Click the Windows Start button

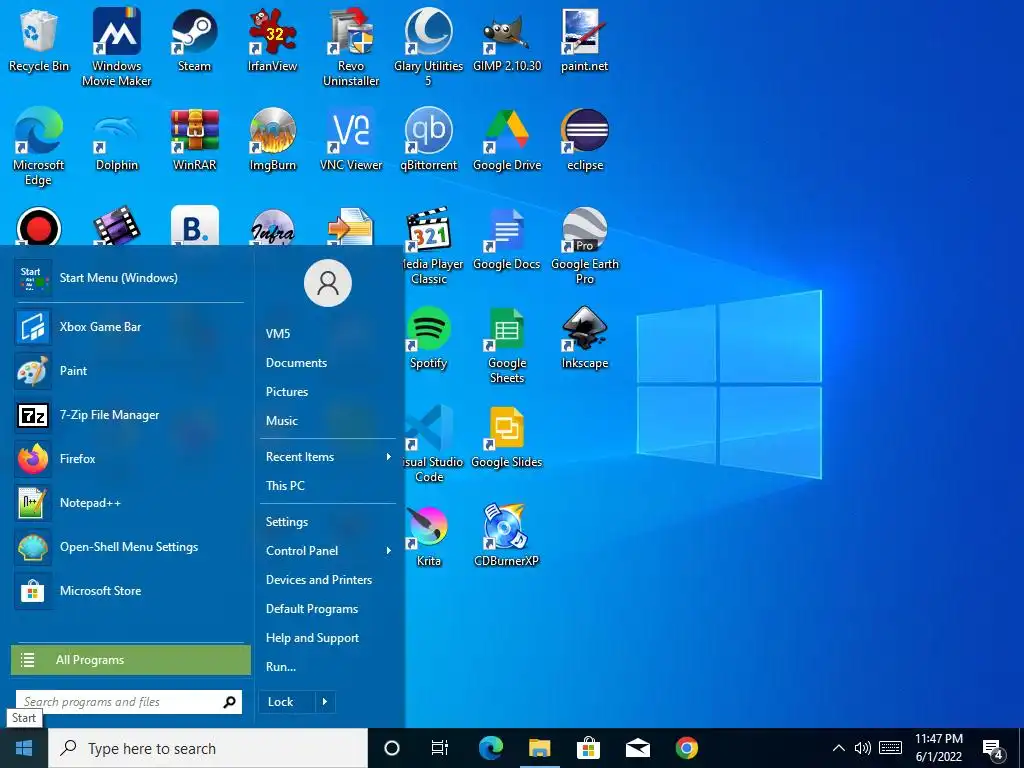[x=24, y=748]
